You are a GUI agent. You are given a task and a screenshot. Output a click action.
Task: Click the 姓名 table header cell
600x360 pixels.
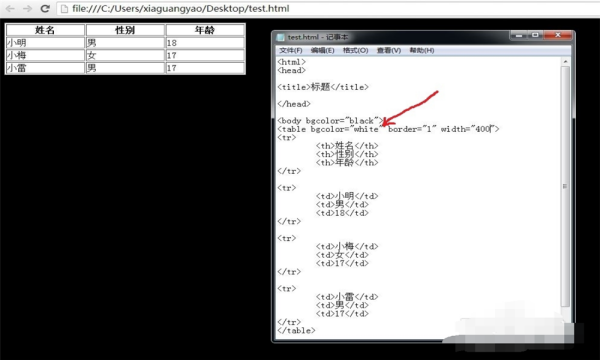coord(45,30)
